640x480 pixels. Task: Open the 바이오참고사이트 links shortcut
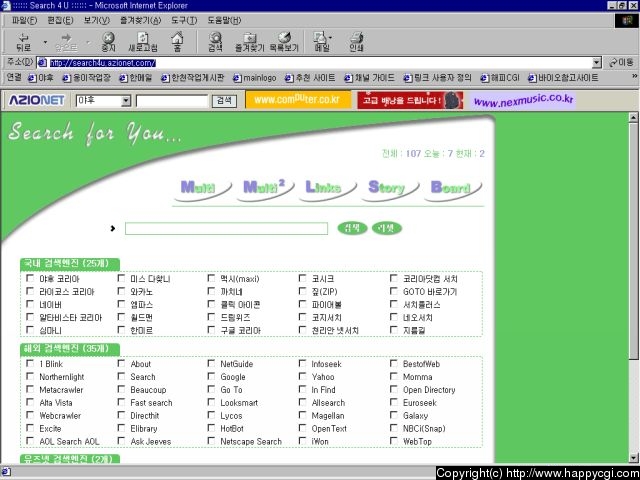pos(563,78)
